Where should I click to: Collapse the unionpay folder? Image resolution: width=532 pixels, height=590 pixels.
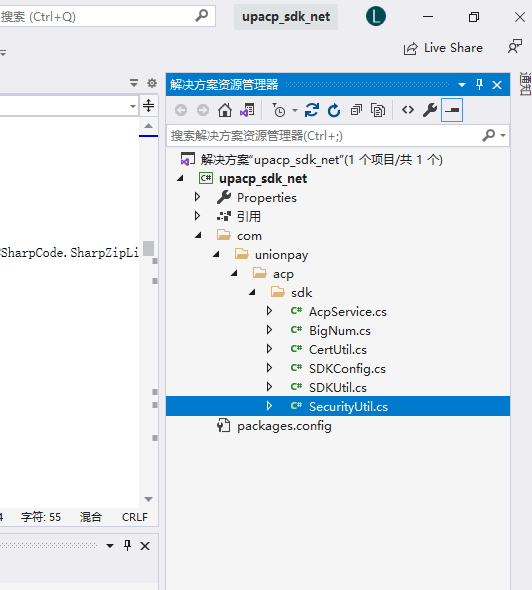(x=216, y=254)
